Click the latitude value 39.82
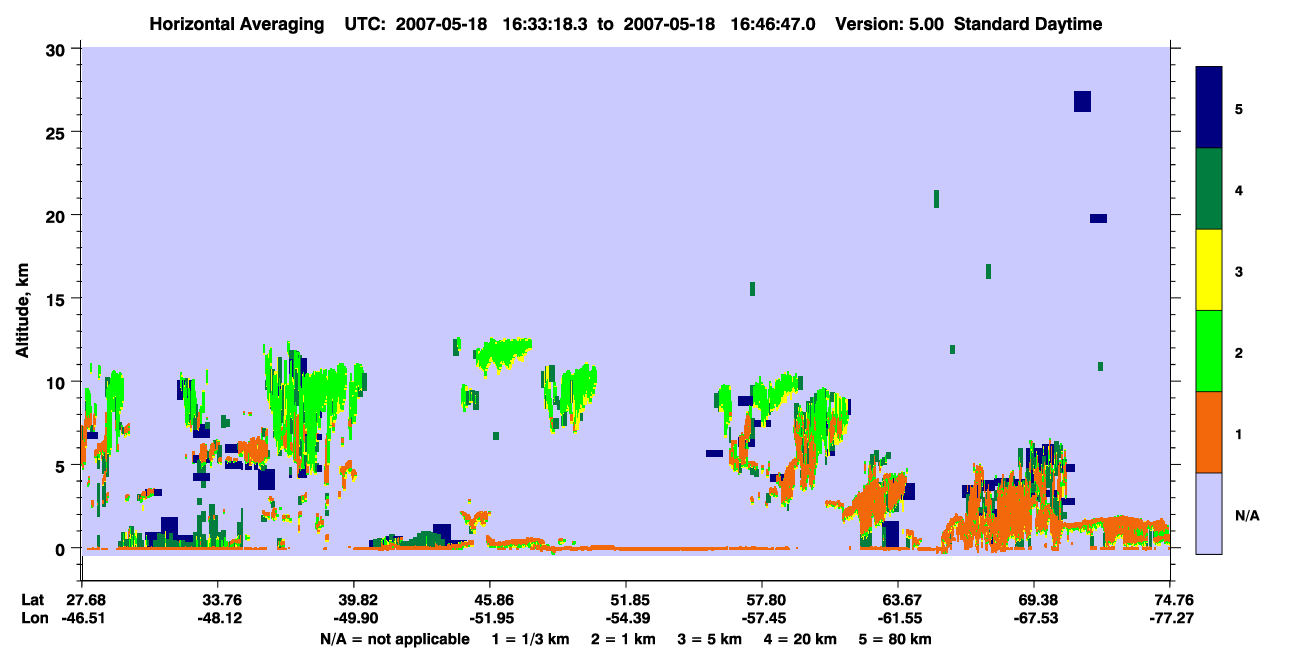Screen dimensions: 1300x667 pyautogui.click(x=354, y=600)
